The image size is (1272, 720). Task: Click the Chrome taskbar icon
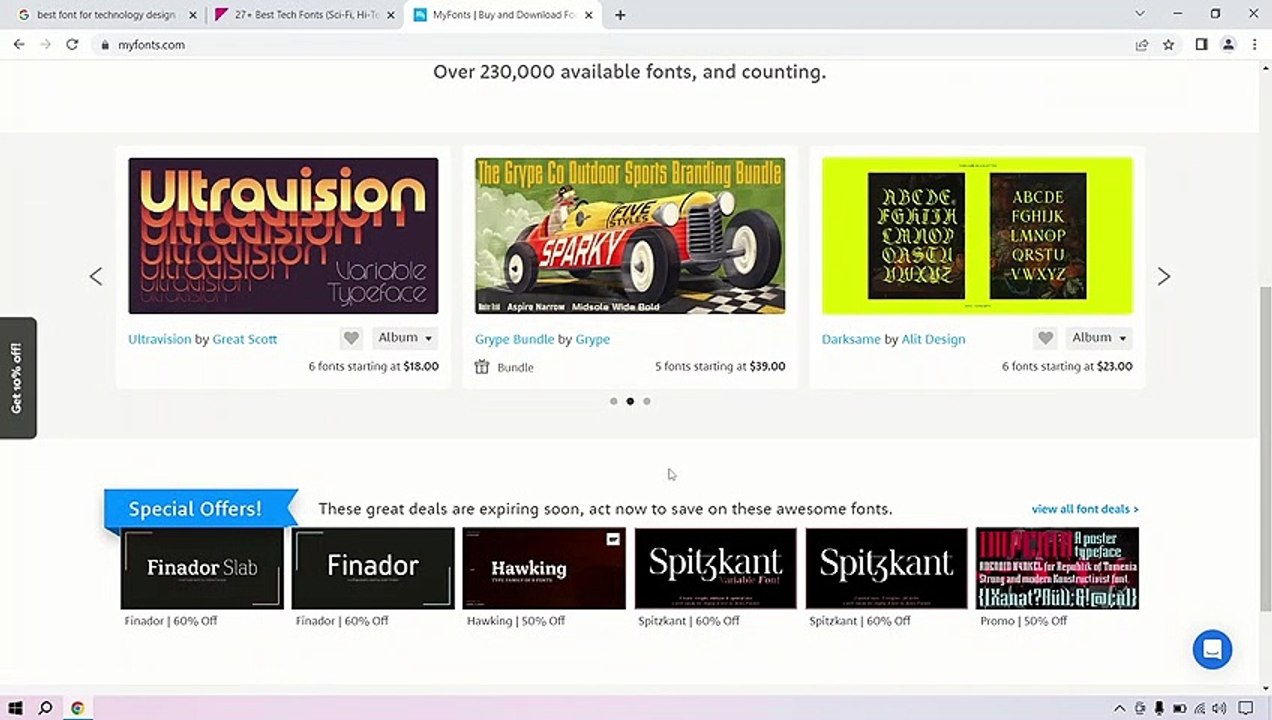point(77,708)
